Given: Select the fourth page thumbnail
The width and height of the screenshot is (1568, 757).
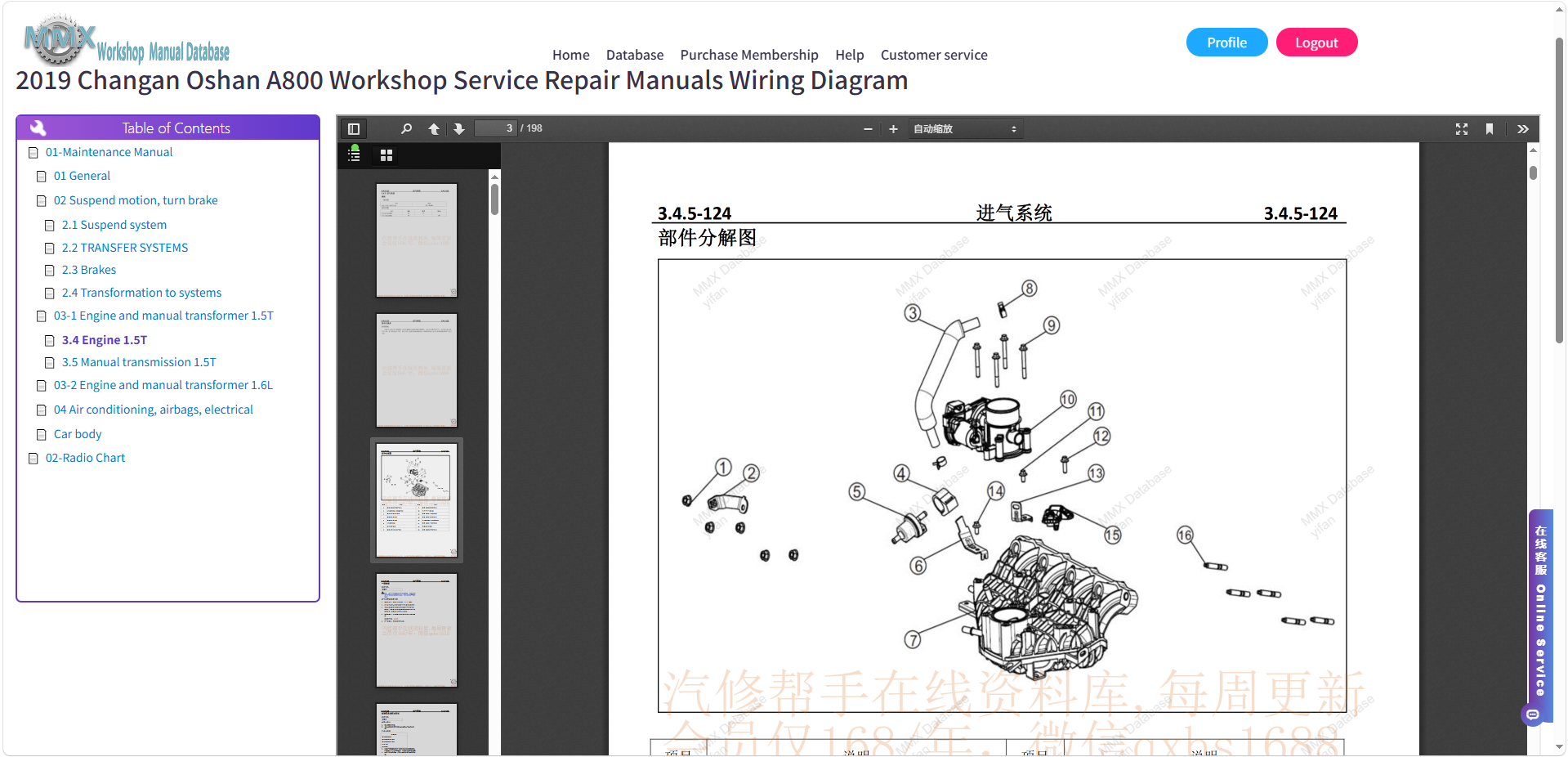Looking at the screenshot, I should click(417, 630).
